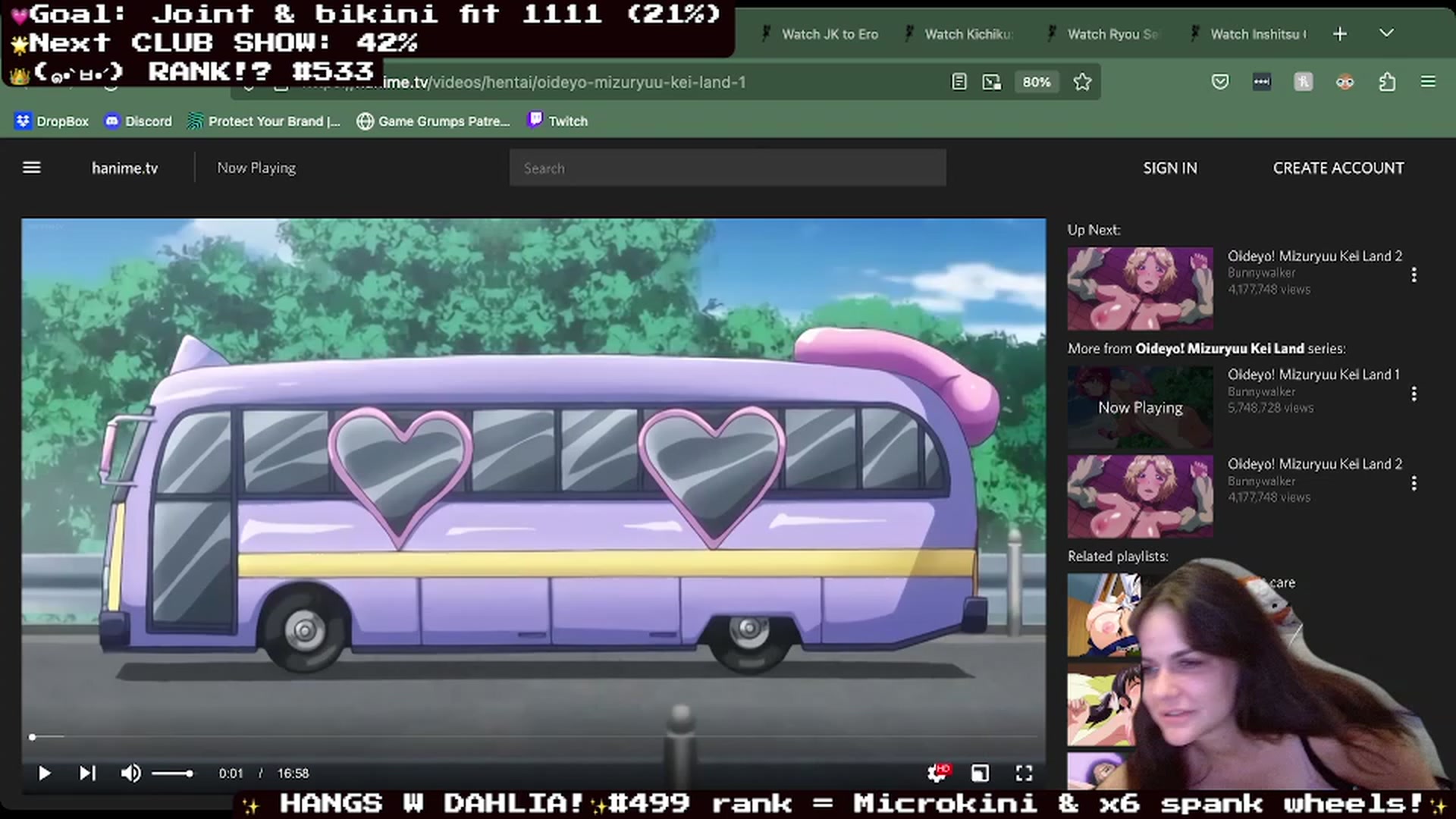Image resolution: width=1456 pixels, height=819 pixels.
Task: Open the DropBox bookmark
Action: (52, 121)
